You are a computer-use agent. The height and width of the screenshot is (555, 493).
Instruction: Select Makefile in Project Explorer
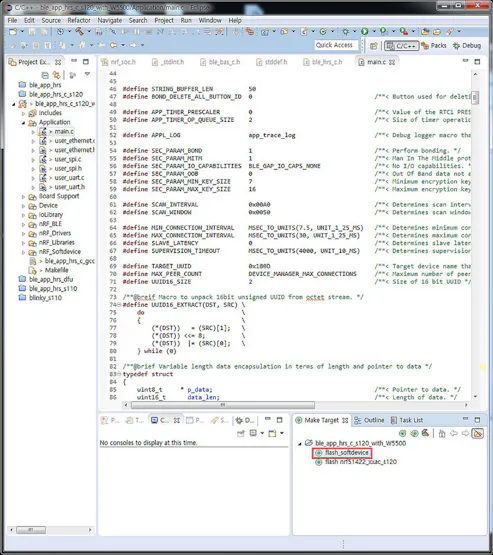coord(48,270)
